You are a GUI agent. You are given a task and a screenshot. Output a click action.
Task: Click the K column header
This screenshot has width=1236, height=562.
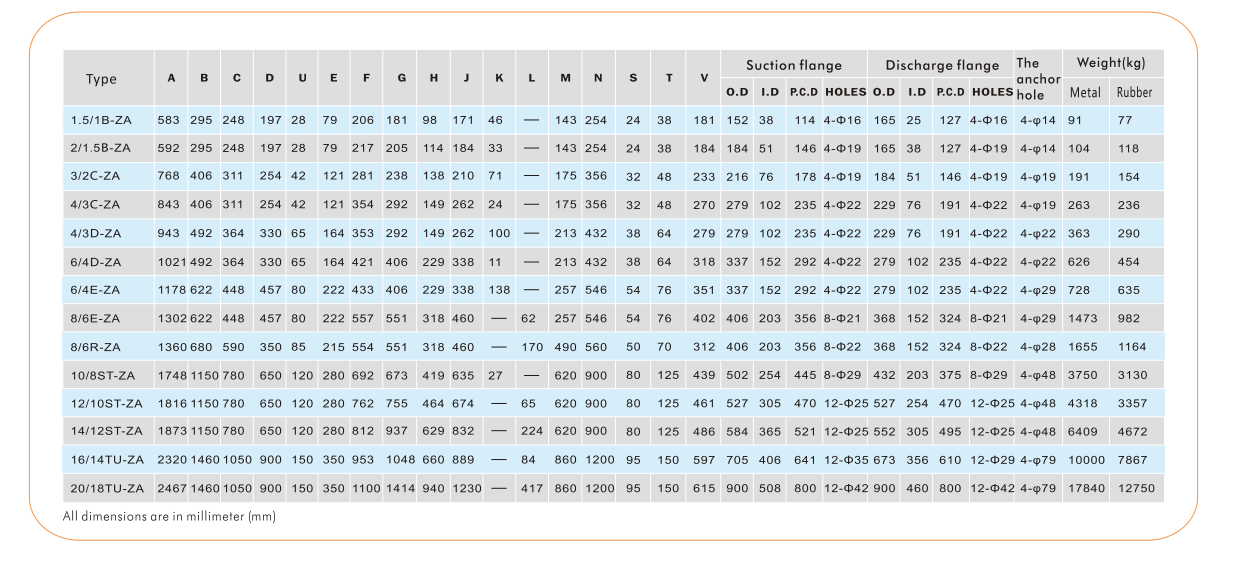pyautogui.click(x=498, y=78)
